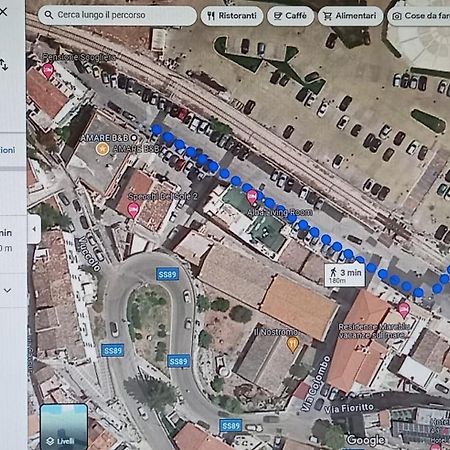Expand the route details chevron
Image resolution: width=450 pixels, height=450 pixels.
click(x=7, y=291)
